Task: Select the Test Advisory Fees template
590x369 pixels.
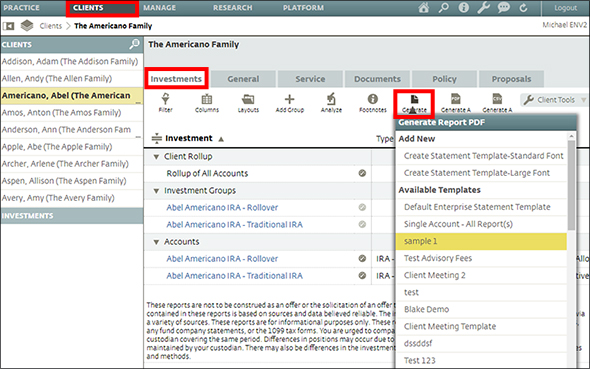Action: 481,258
